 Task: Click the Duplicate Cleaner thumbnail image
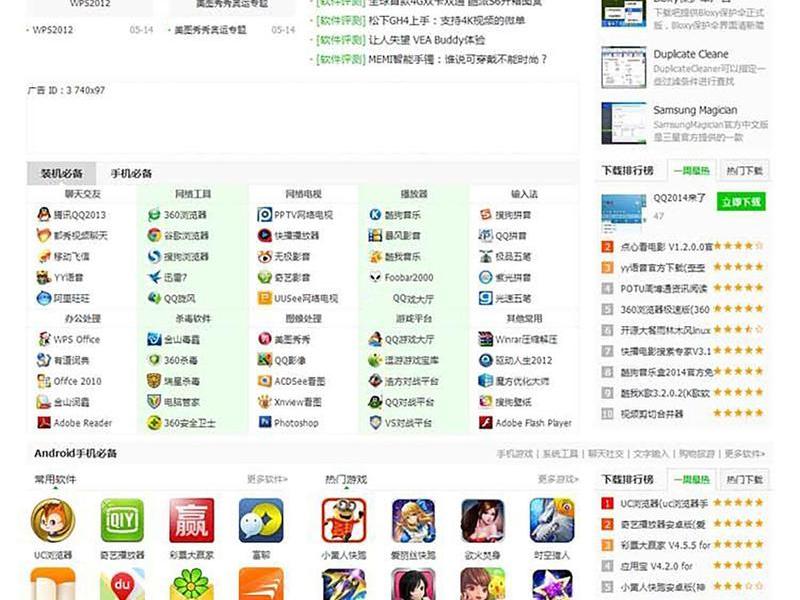[x=623, y=67]
